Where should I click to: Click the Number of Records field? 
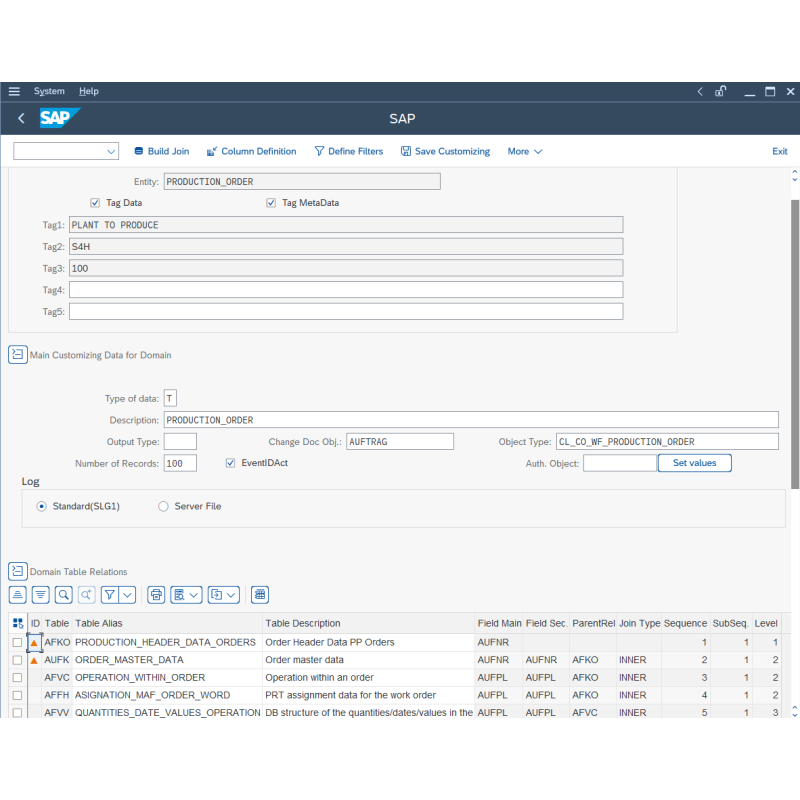(180, 463)
